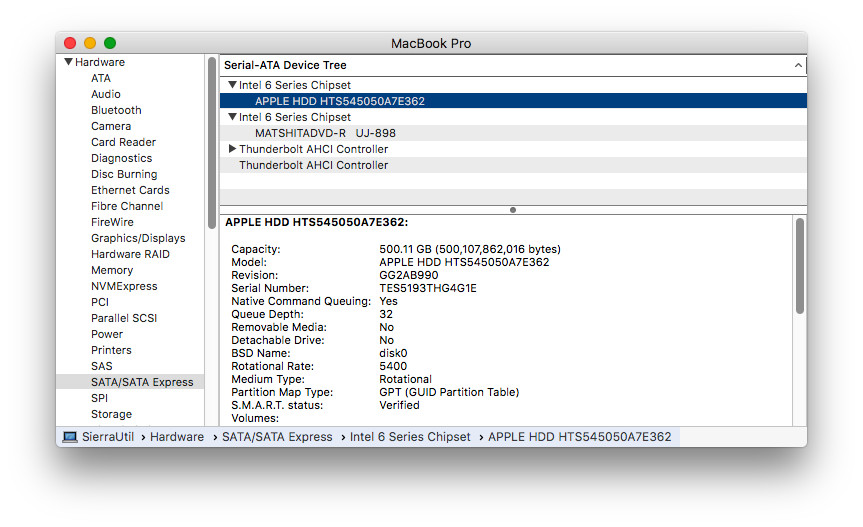Select Printers in the sidebar
The width and height of the screenshot is (863, 527).
coord(111,349)
